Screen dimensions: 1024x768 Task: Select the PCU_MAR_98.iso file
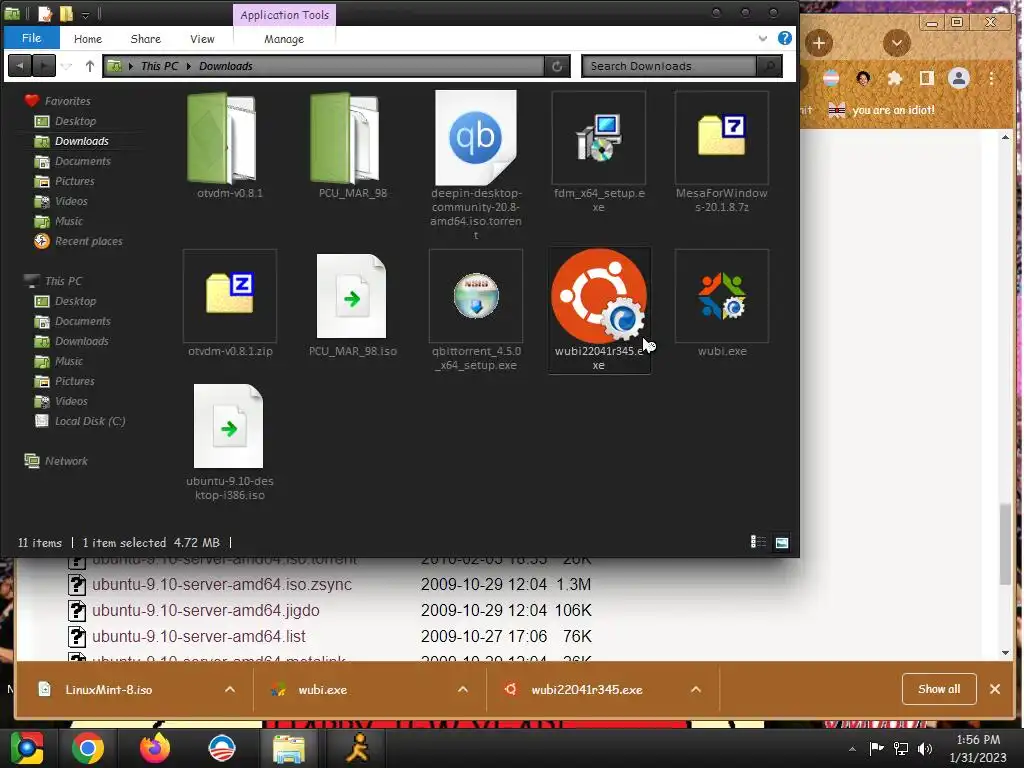click(353, 304)
